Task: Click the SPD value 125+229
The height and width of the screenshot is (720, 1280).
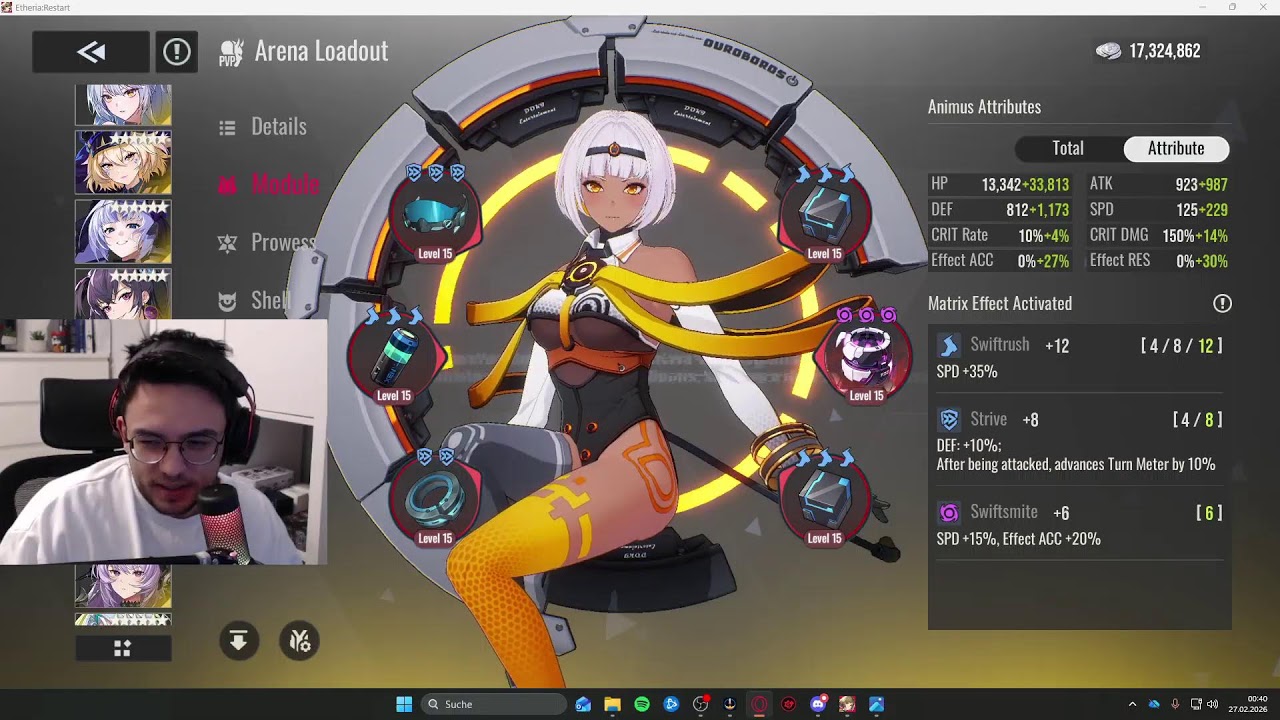Action: 1201,210
